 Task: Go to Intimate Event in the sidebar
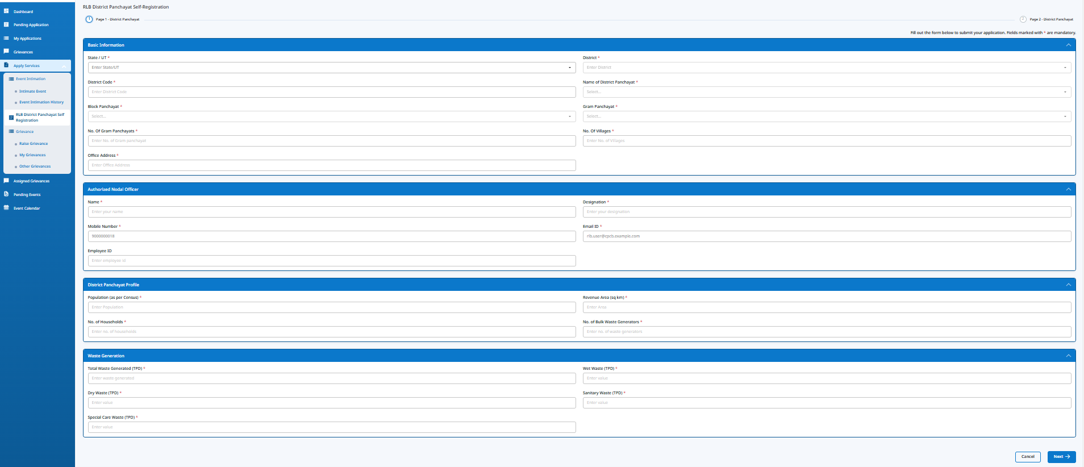tap(31, 90)
